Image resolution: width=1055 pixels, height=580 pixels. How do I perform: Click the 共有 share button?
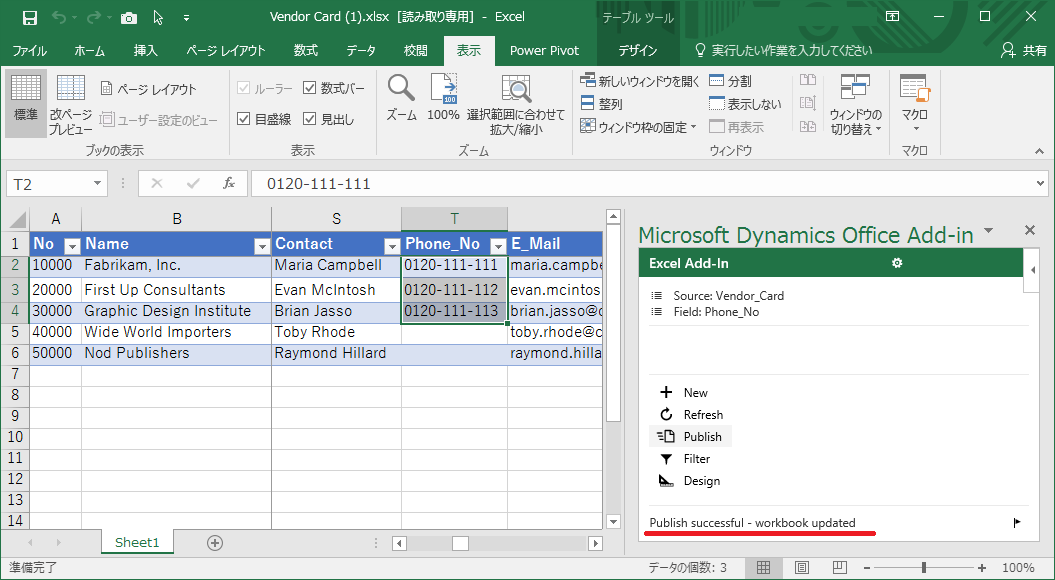click(1025, 50)
